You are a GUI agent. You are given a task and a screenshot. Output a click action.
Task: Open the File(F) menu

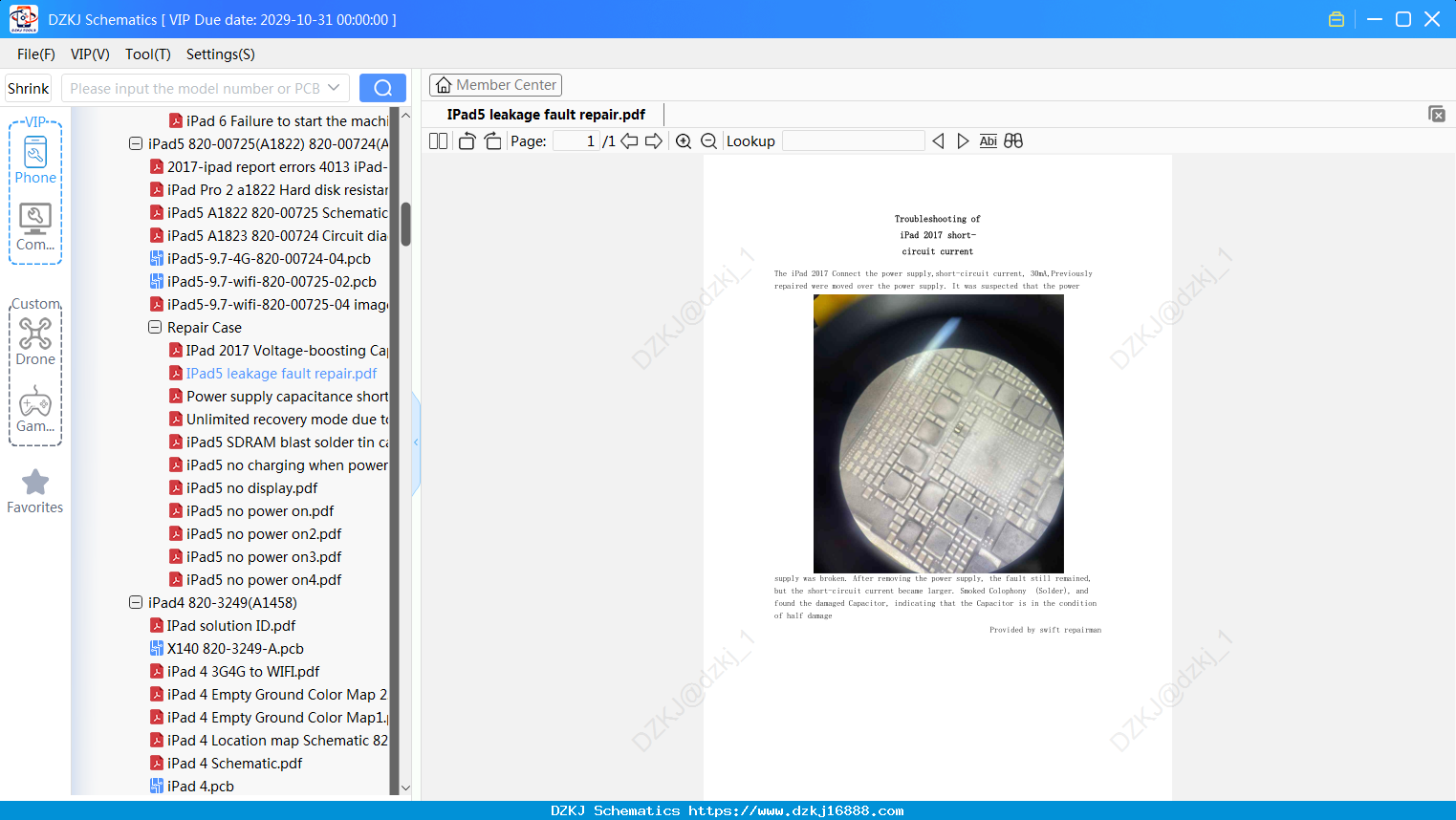36,54
